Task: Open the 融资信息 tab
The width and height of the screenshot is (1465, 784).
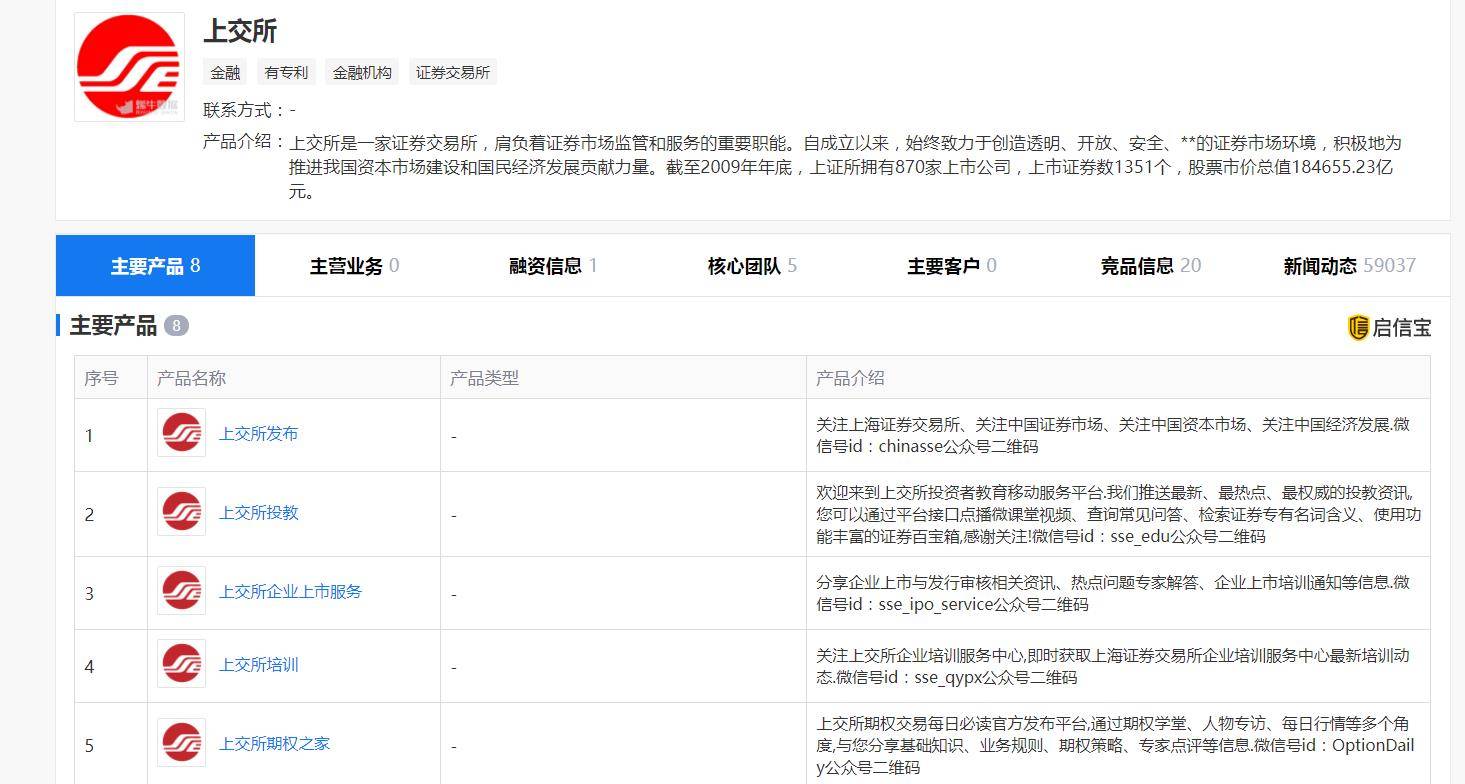Action: pyautogui.click(x=553, y=266)
